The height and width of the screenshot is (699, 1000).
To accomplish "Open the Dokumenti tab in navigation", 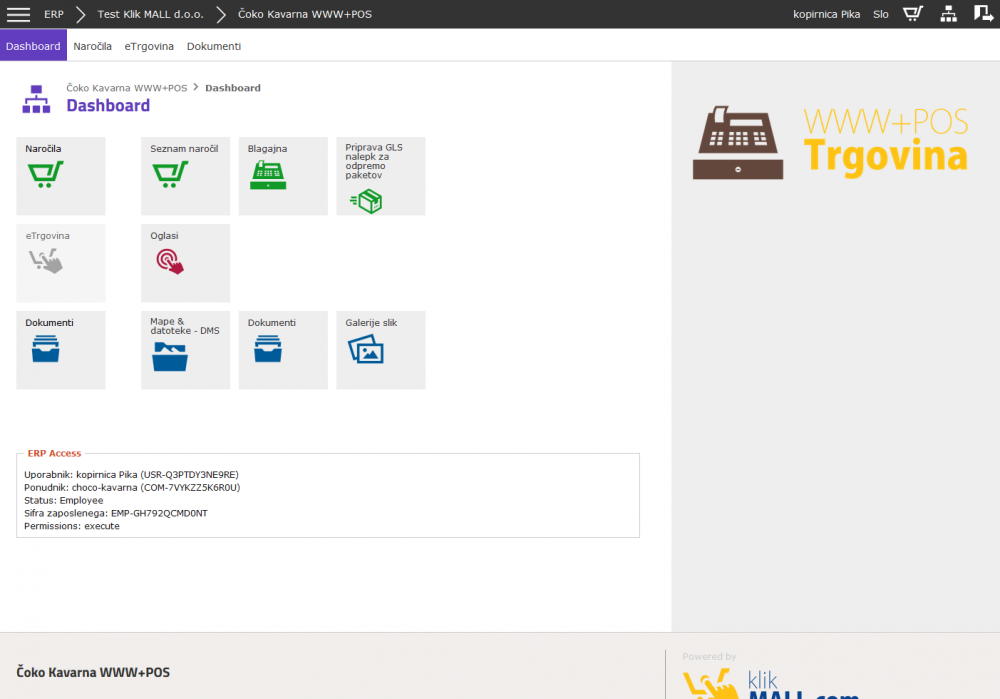I will 213,46.
